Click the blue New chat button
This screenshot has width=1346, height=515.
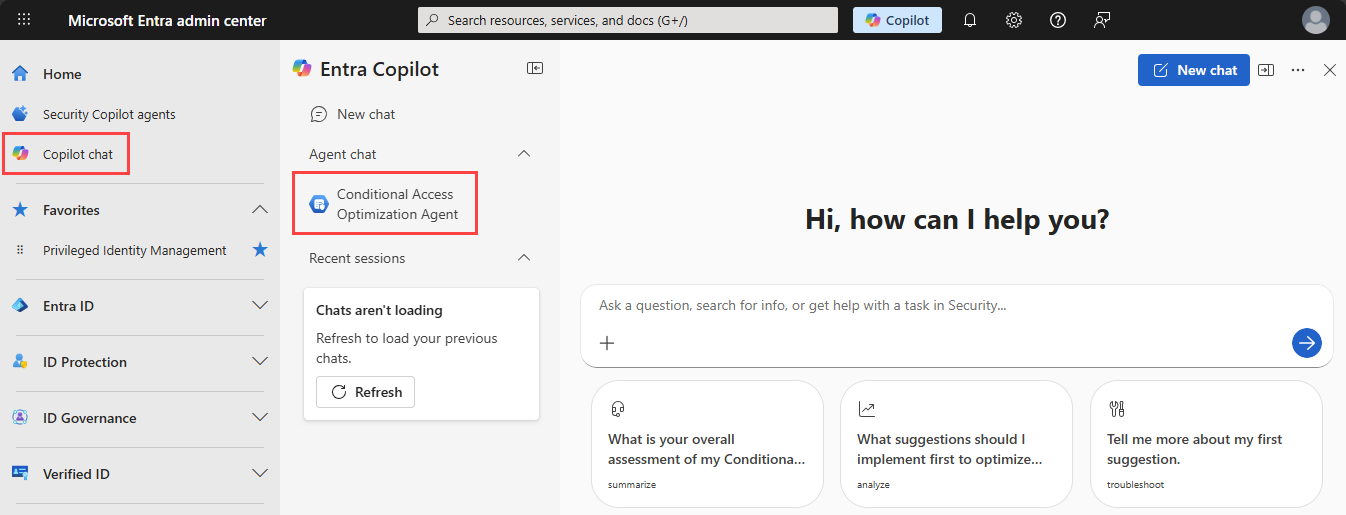click(x=1194, y=70)
